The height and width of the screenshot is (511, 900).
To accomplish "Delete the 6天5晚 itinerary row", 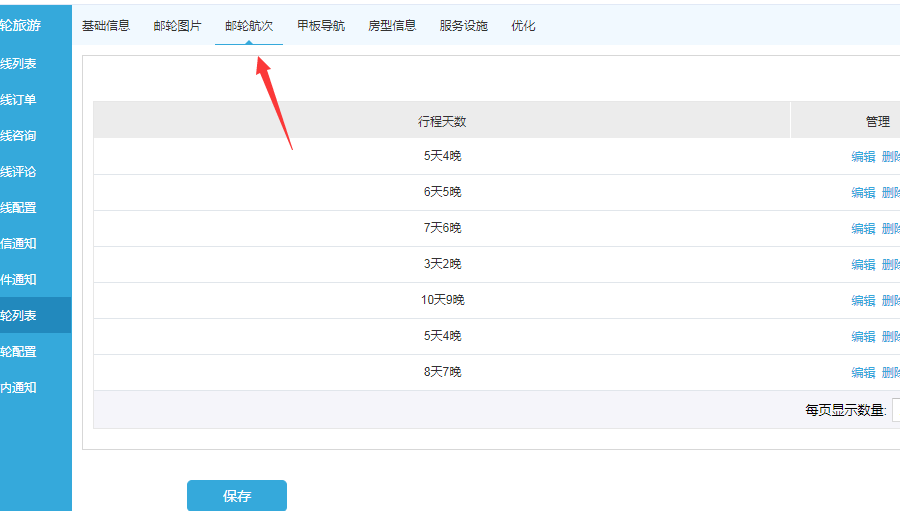I will [890, 193].
